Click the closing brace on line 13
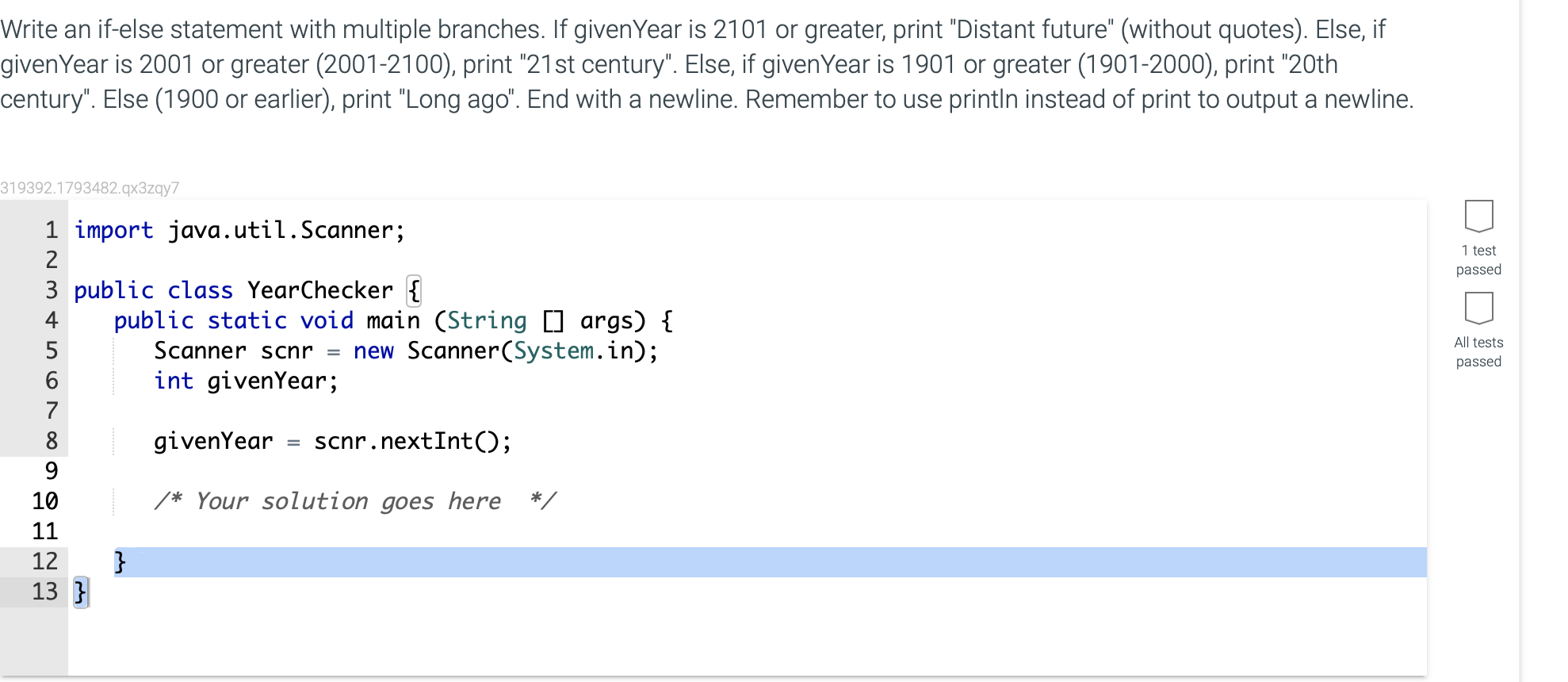 tap(82, 590)
